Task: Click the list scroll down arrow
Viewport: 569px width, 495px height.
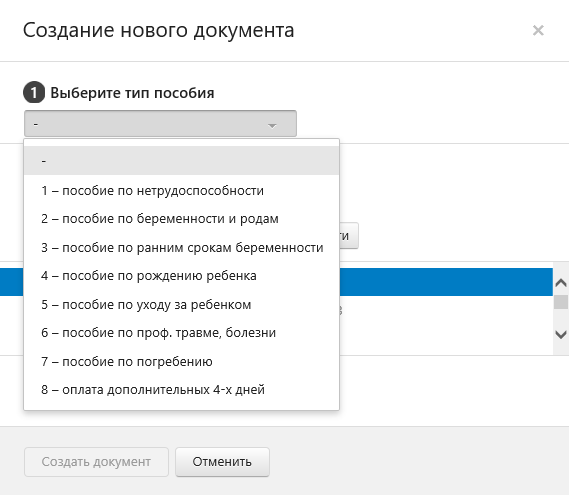Action: click(x=561, y=334)
